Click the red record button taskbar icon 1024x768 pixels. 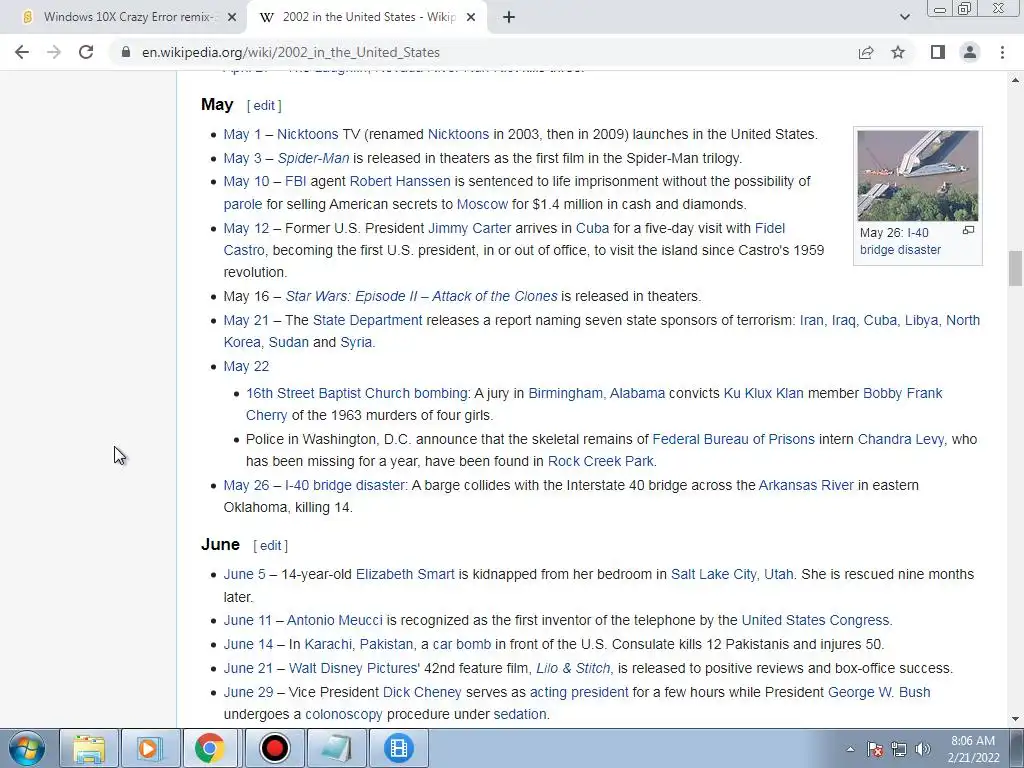(x=274, y=748)
